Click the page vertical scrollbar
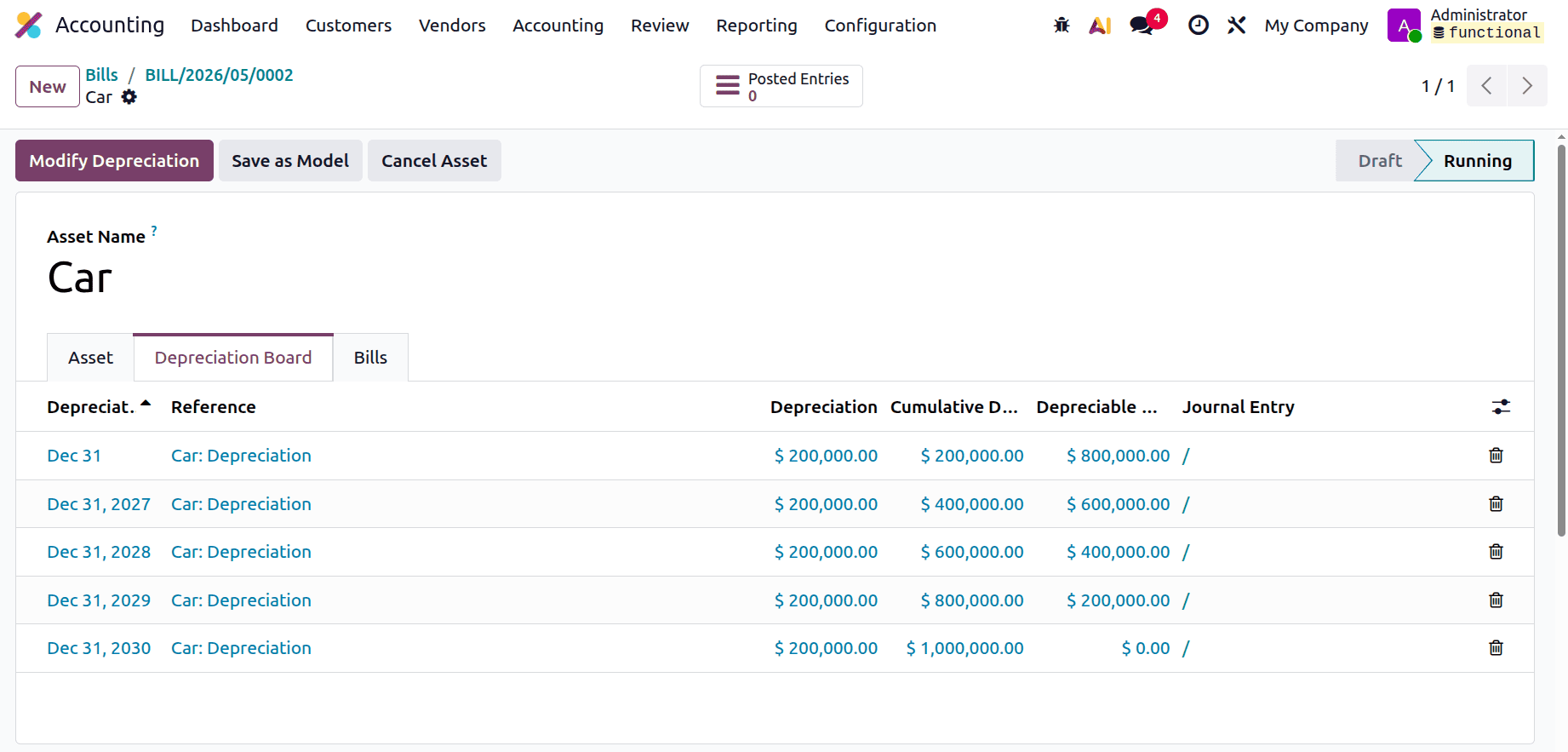The height and width of the screenshot is (752, 1568). point(1561,341)
